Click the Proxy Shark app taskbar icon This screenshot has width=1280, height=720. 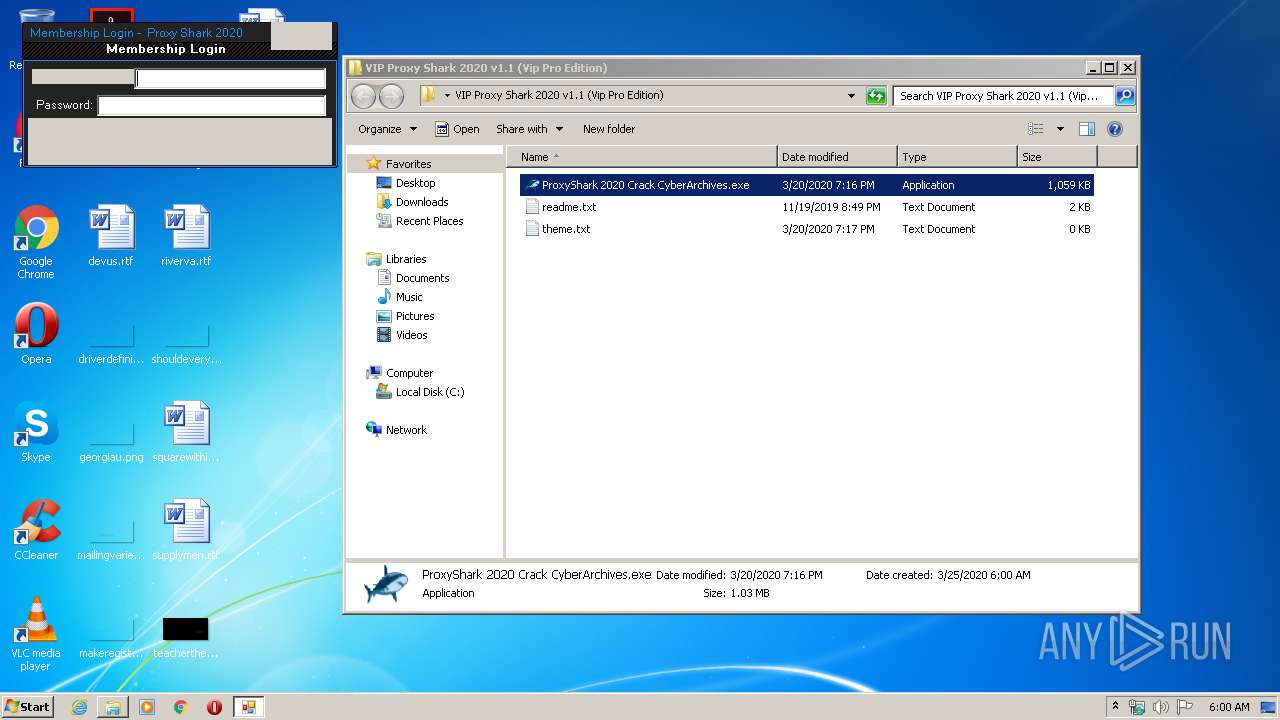click(248, 707)
